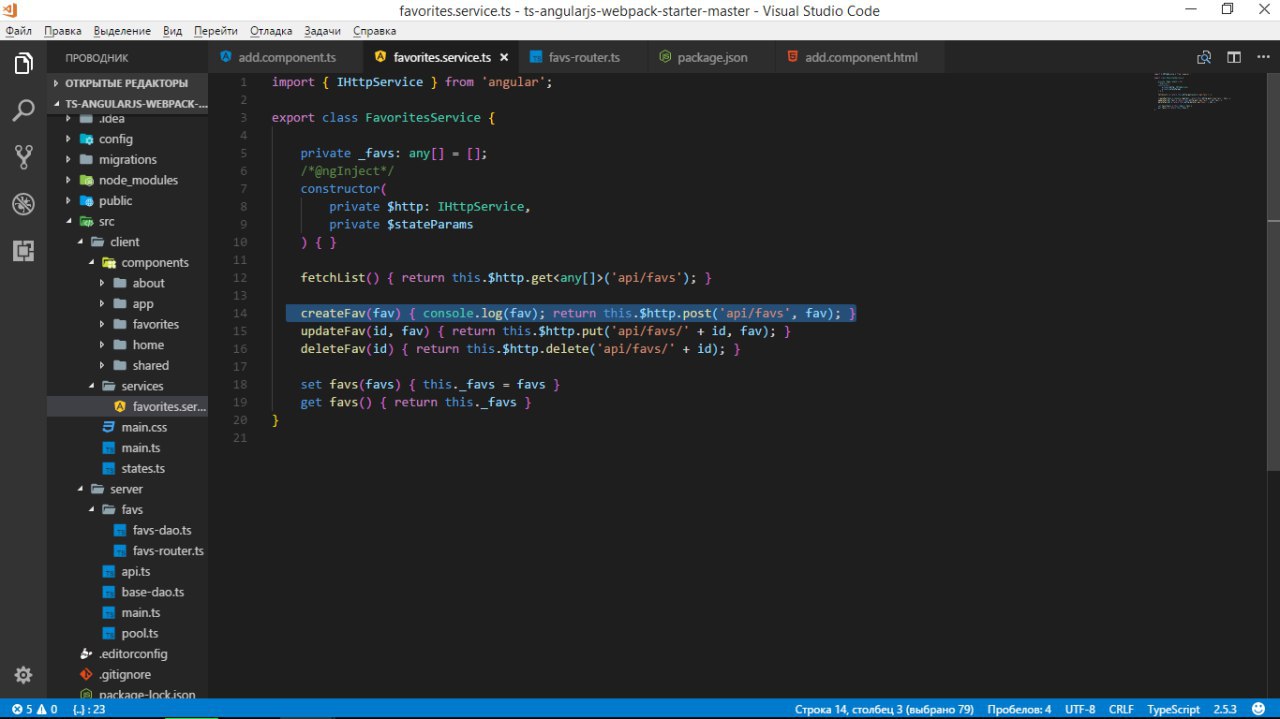Click the cursor position Строка 14 status item

pyautogui.click(x=884, y=709)
